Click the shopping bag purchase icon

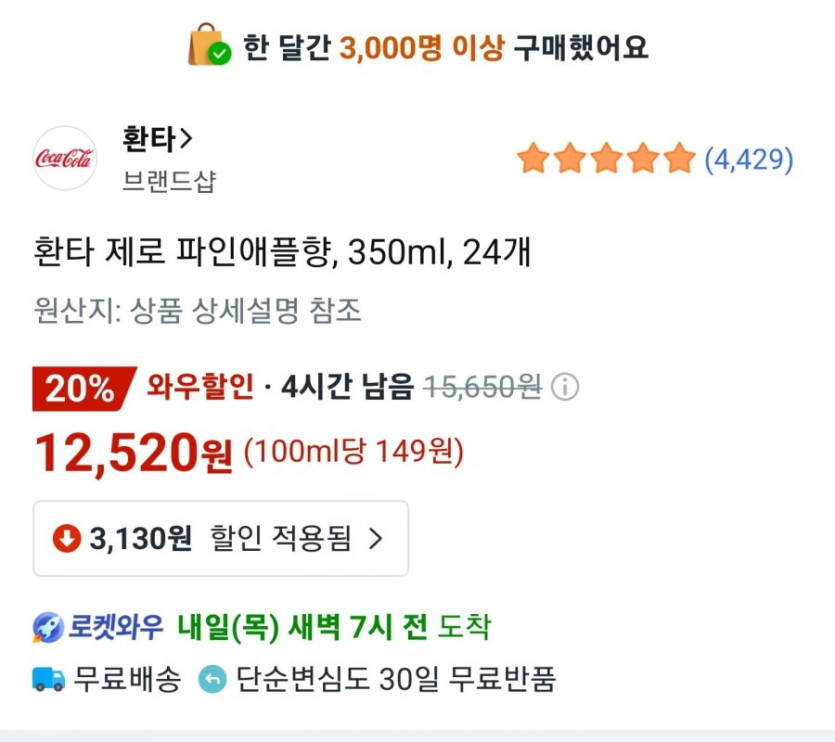pos(208,46)
